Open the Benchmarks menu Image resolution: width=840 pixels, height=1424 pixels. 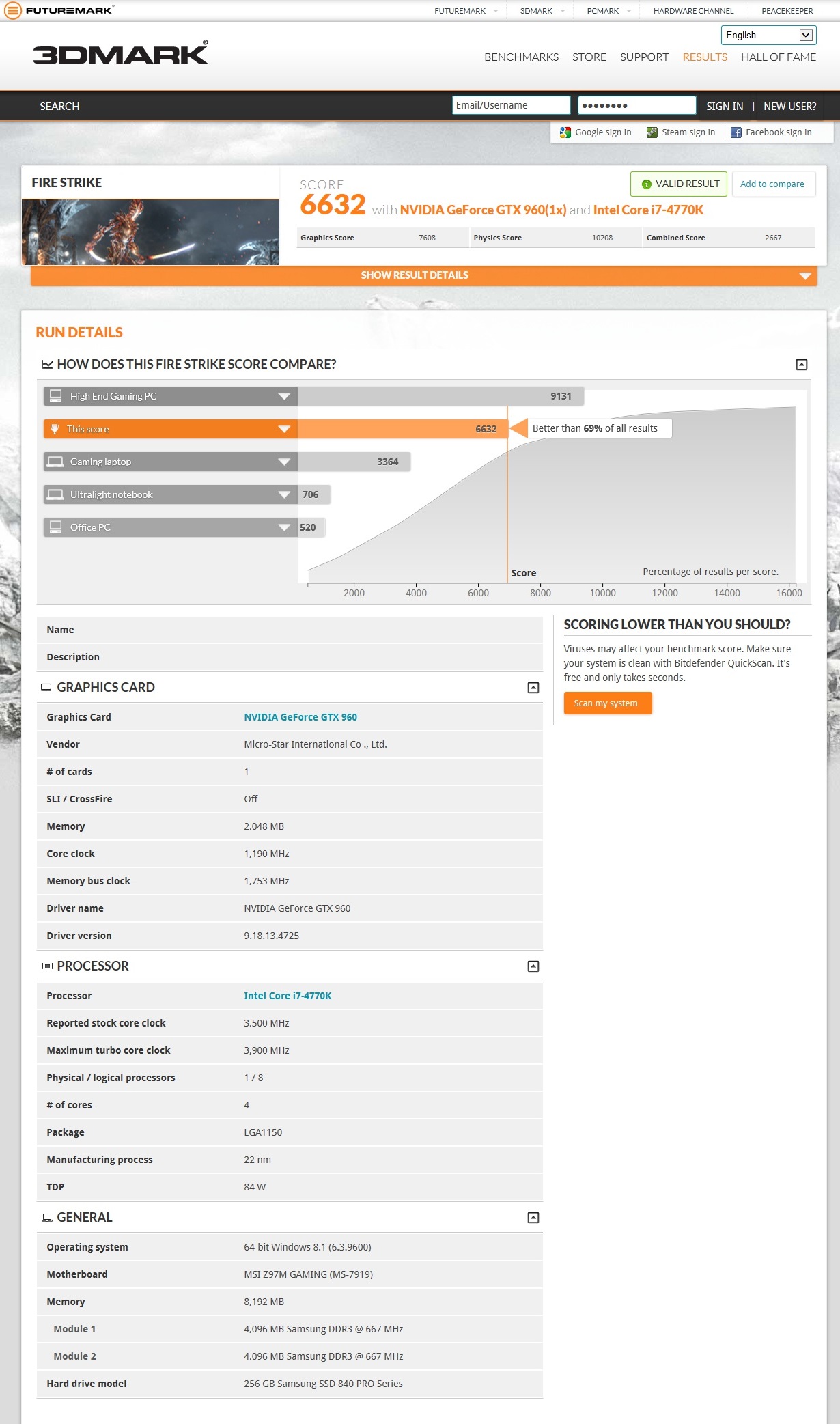(521, 57)
